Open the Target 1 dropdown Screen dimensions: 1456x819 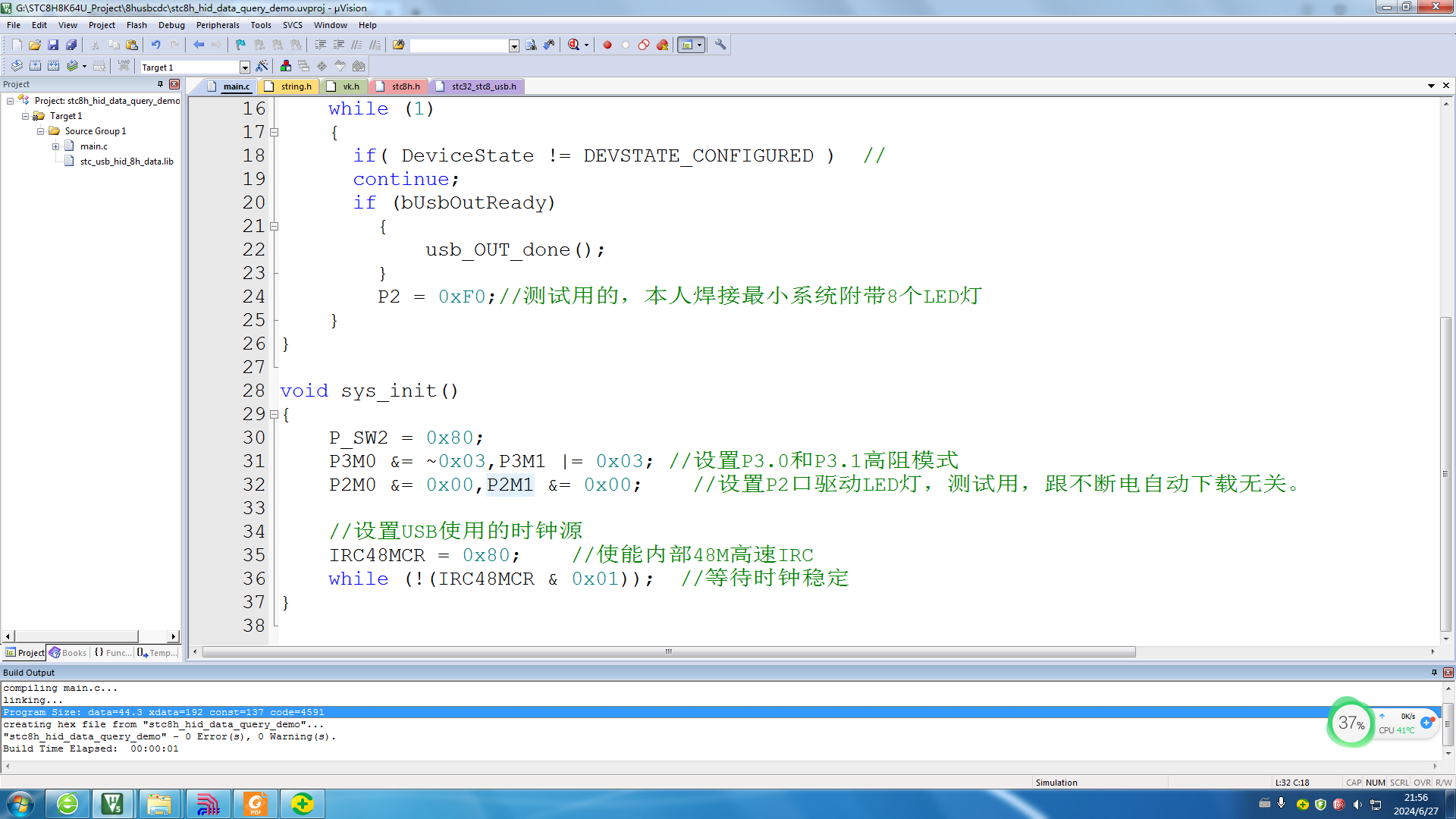(x=244, y=67)
